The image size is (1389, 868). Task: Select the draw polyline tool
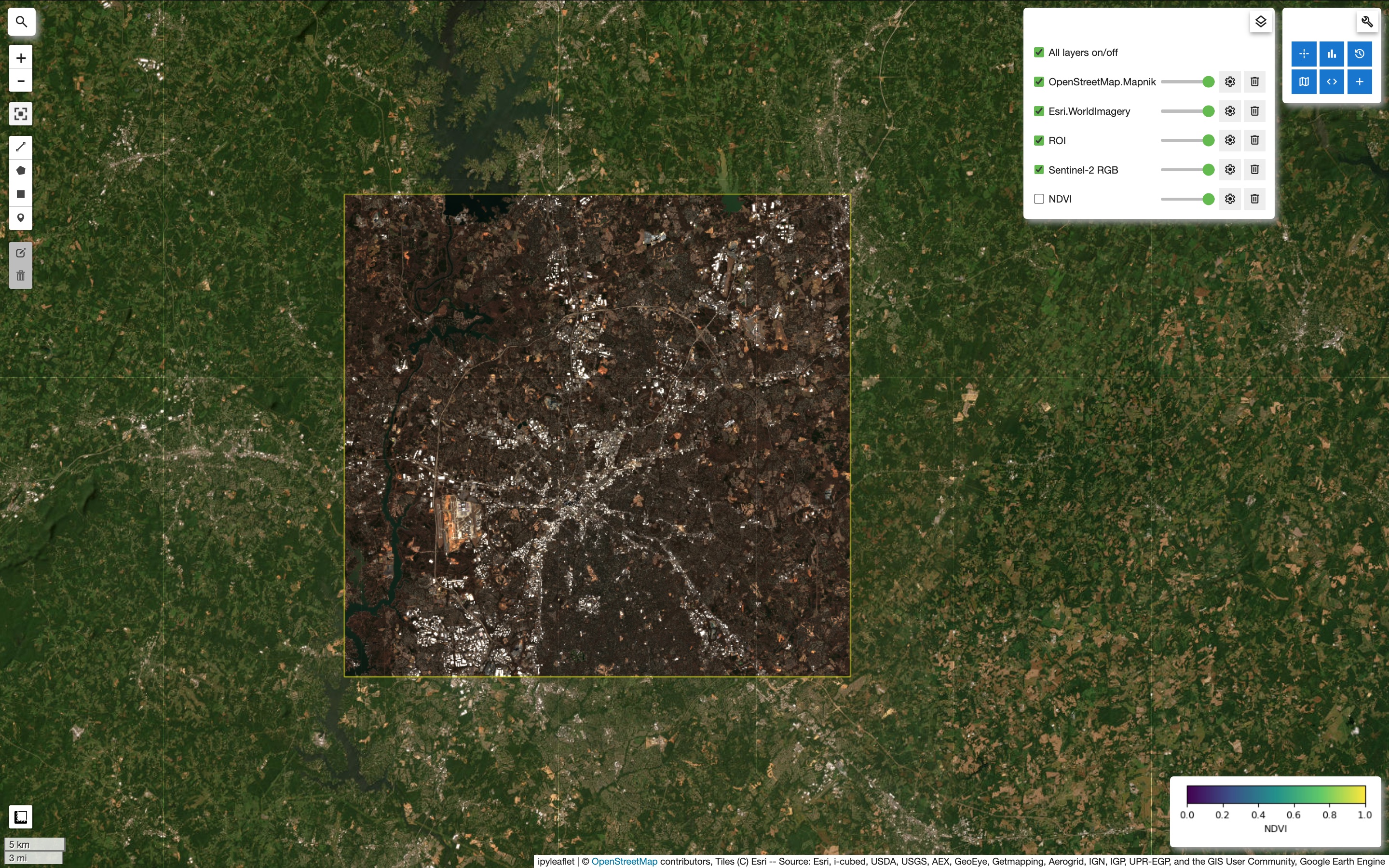[21, 147]
